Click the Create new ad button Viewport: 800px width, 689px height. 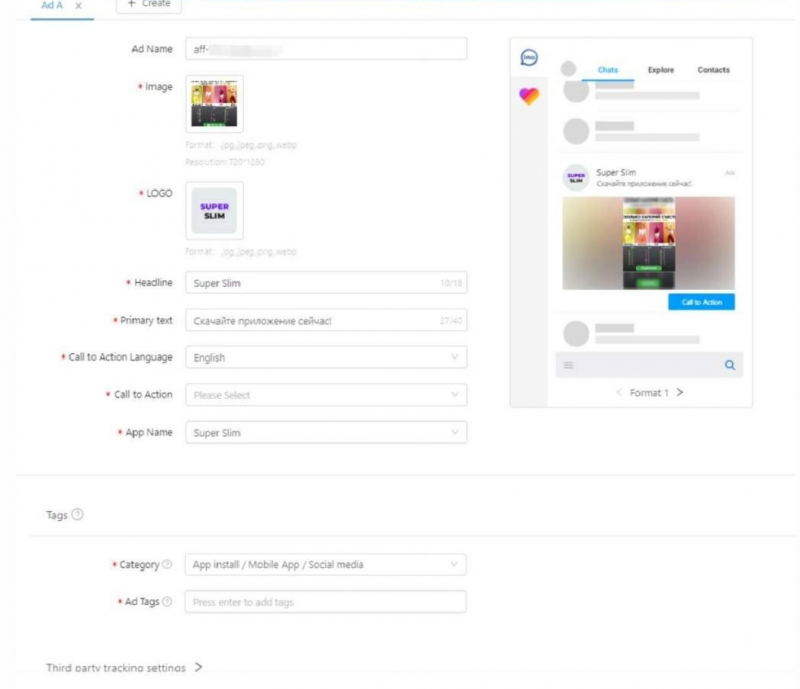[148, 4]
